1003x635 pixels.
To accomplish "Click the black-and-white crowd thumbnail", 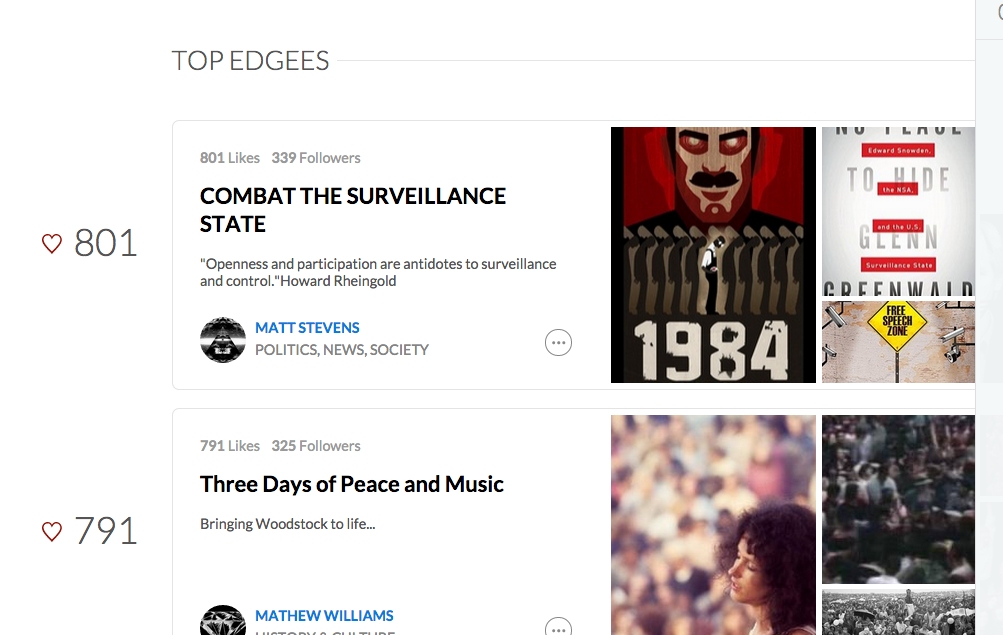I will tap(898, 612).
